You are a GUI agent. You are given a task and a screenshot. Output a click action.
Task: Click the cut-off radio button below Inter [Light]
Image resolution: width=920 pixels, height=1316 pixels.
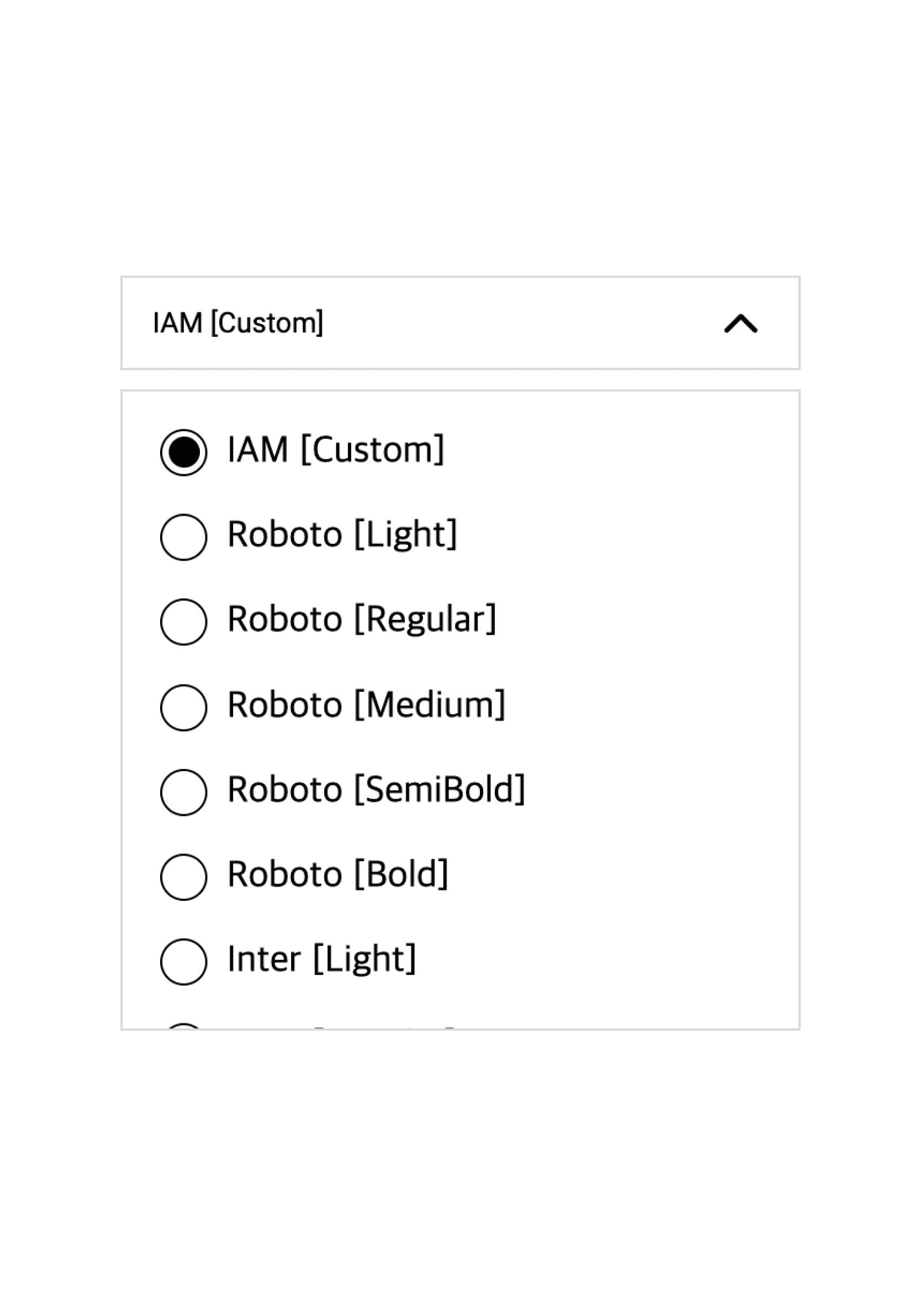183,1026
